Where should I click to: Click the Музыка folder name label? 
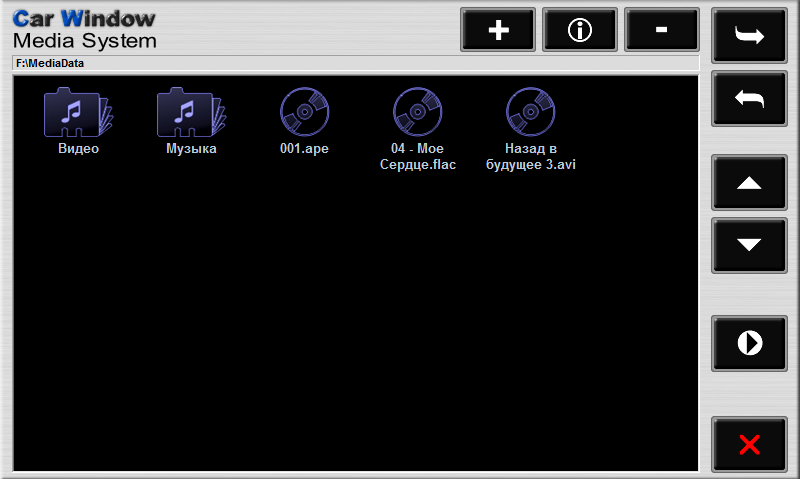pos(191,149)
